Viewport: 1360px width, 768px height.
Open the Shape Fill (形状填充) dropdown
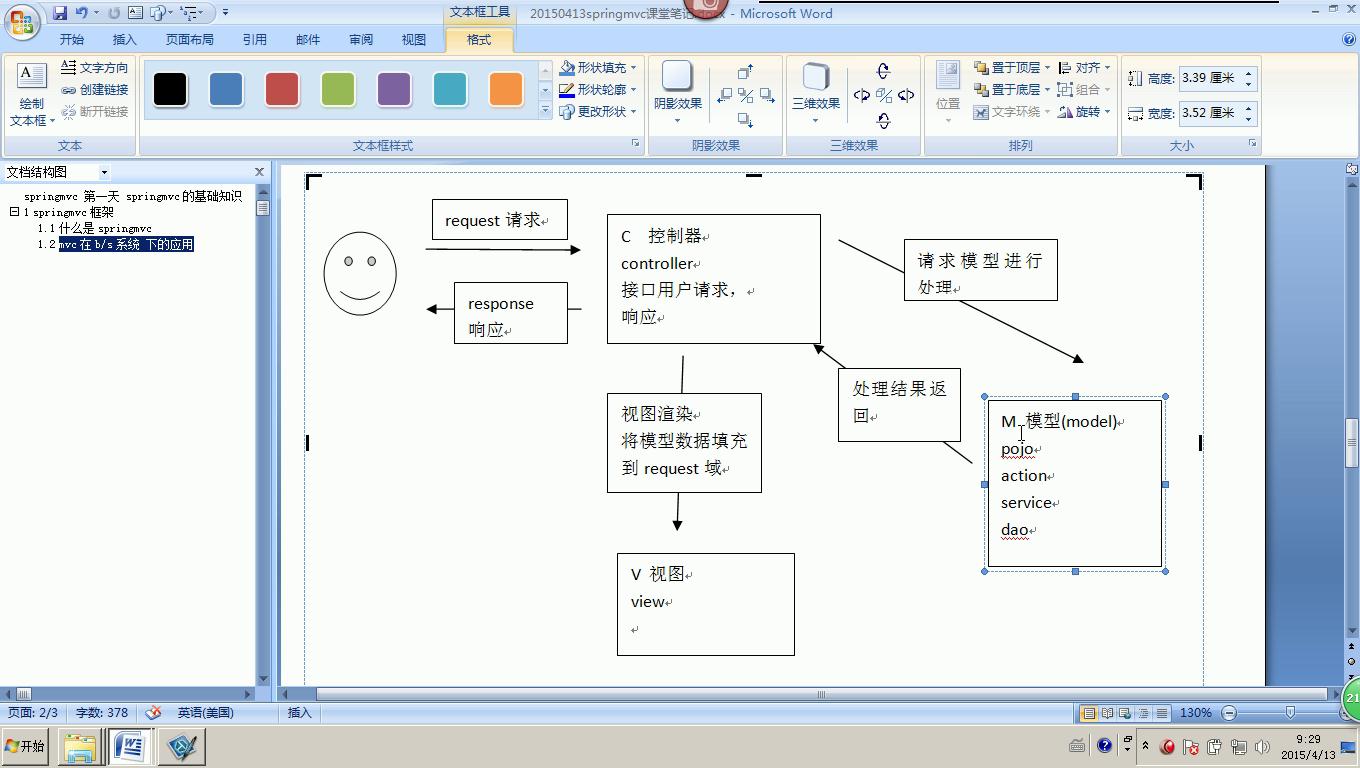tap(598, 67)
